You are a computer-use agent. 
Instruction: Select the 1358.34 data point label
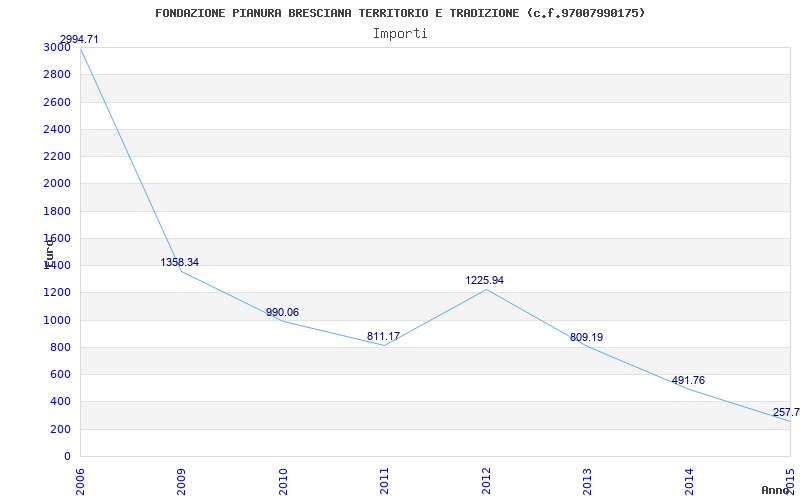(180, 262)
